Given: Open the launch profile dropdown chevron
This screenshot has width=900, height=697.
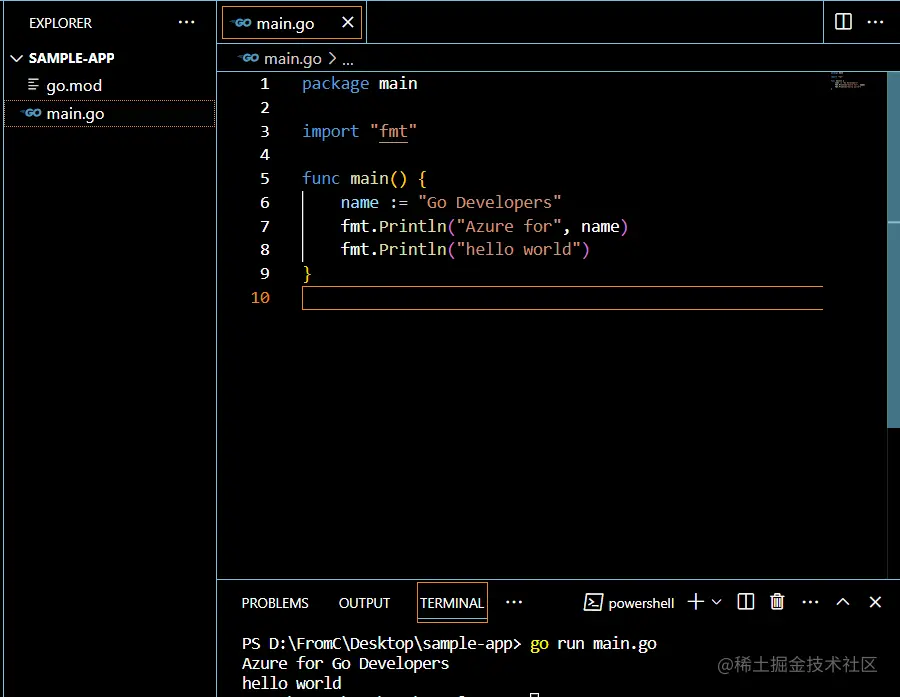Looking at the screenshot, I should (x=716, y=602).
